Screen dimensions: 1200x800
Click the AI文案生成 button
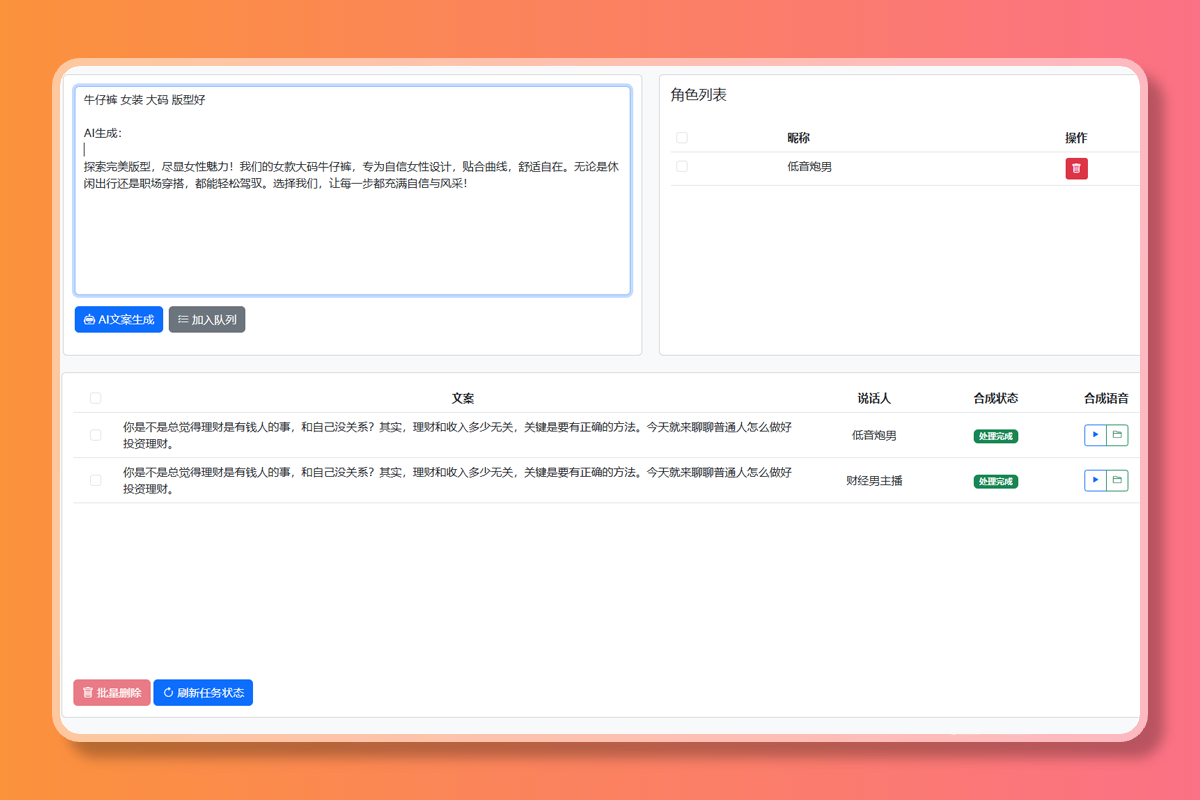(x=119, y=320)
